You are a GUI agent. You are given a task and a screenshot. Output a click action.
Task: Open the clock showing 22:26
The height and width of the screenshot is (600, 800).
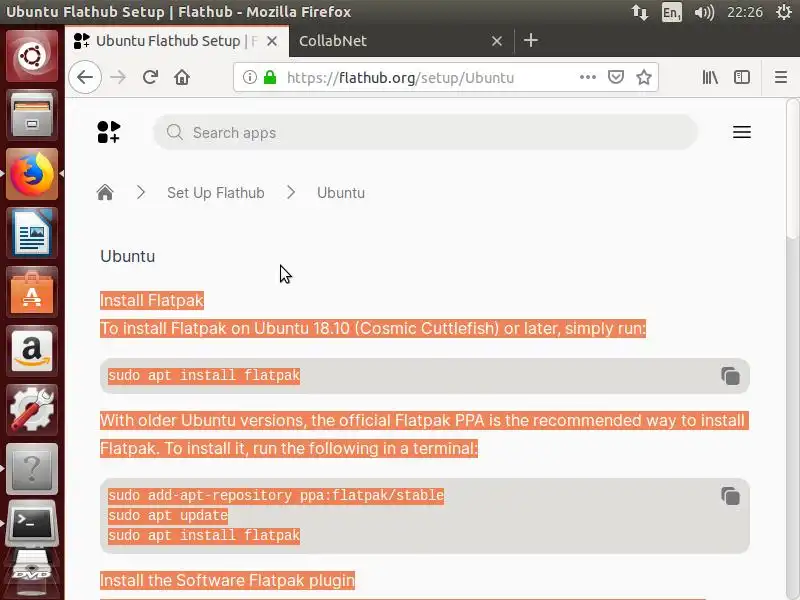click(745, 12)
